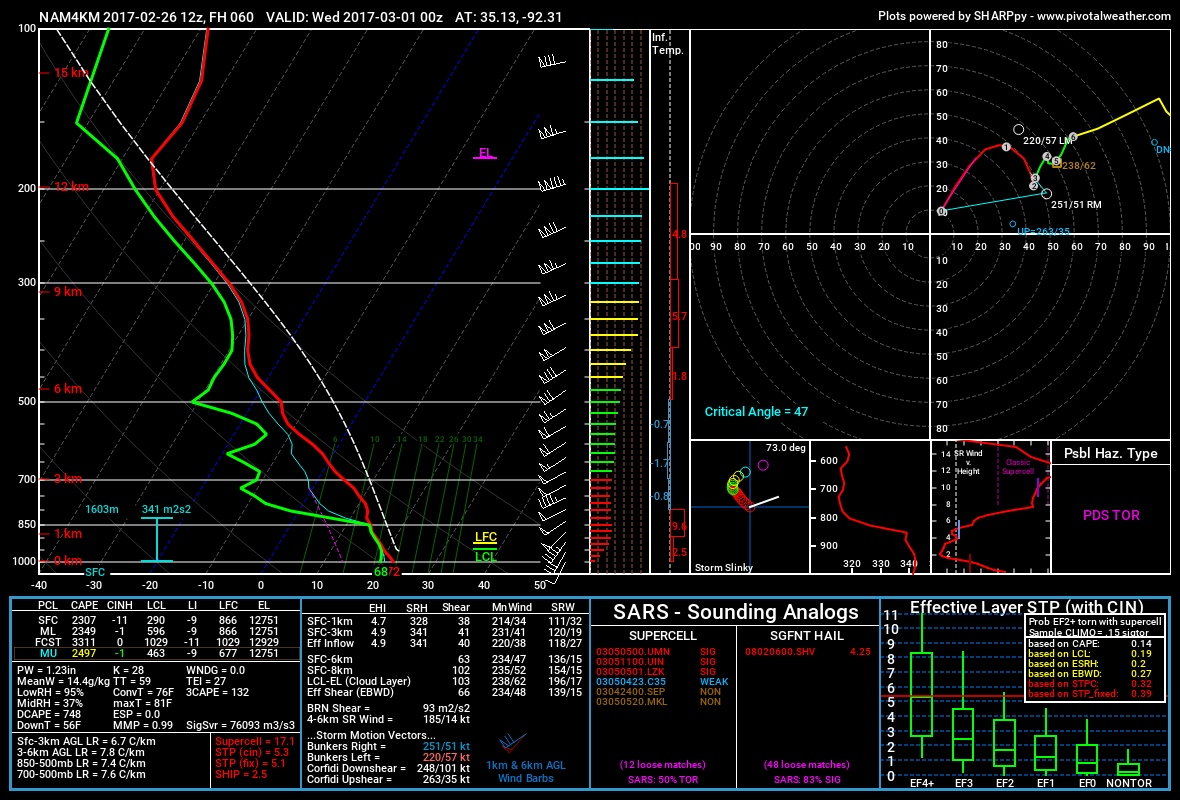Image resolution: width=1180 pixels, height=800 pixels.
Task: Click the 'Corfidi Downshear =' row label
Action: 357,768
